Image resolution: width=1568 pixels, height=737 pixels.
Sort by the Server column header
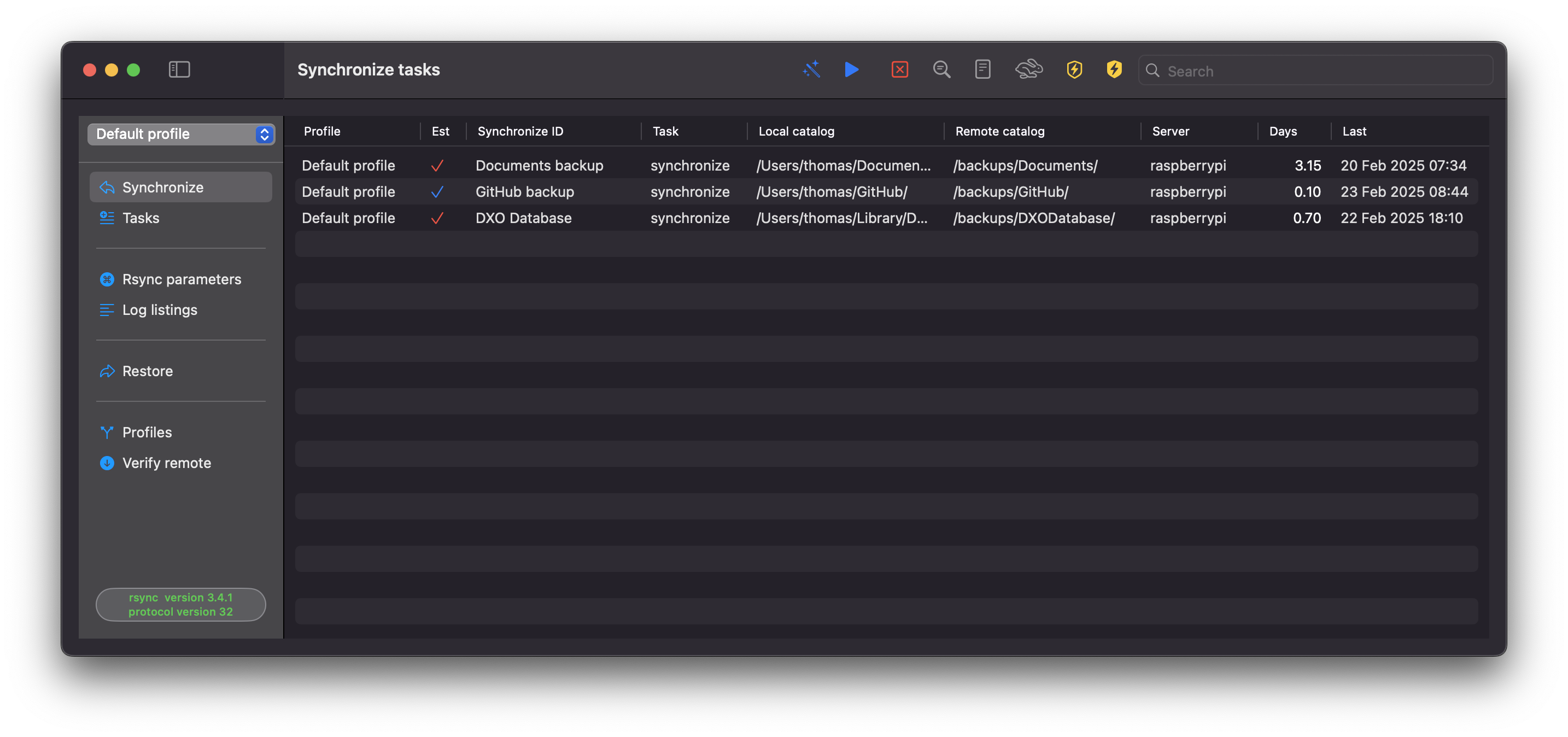1170,131
